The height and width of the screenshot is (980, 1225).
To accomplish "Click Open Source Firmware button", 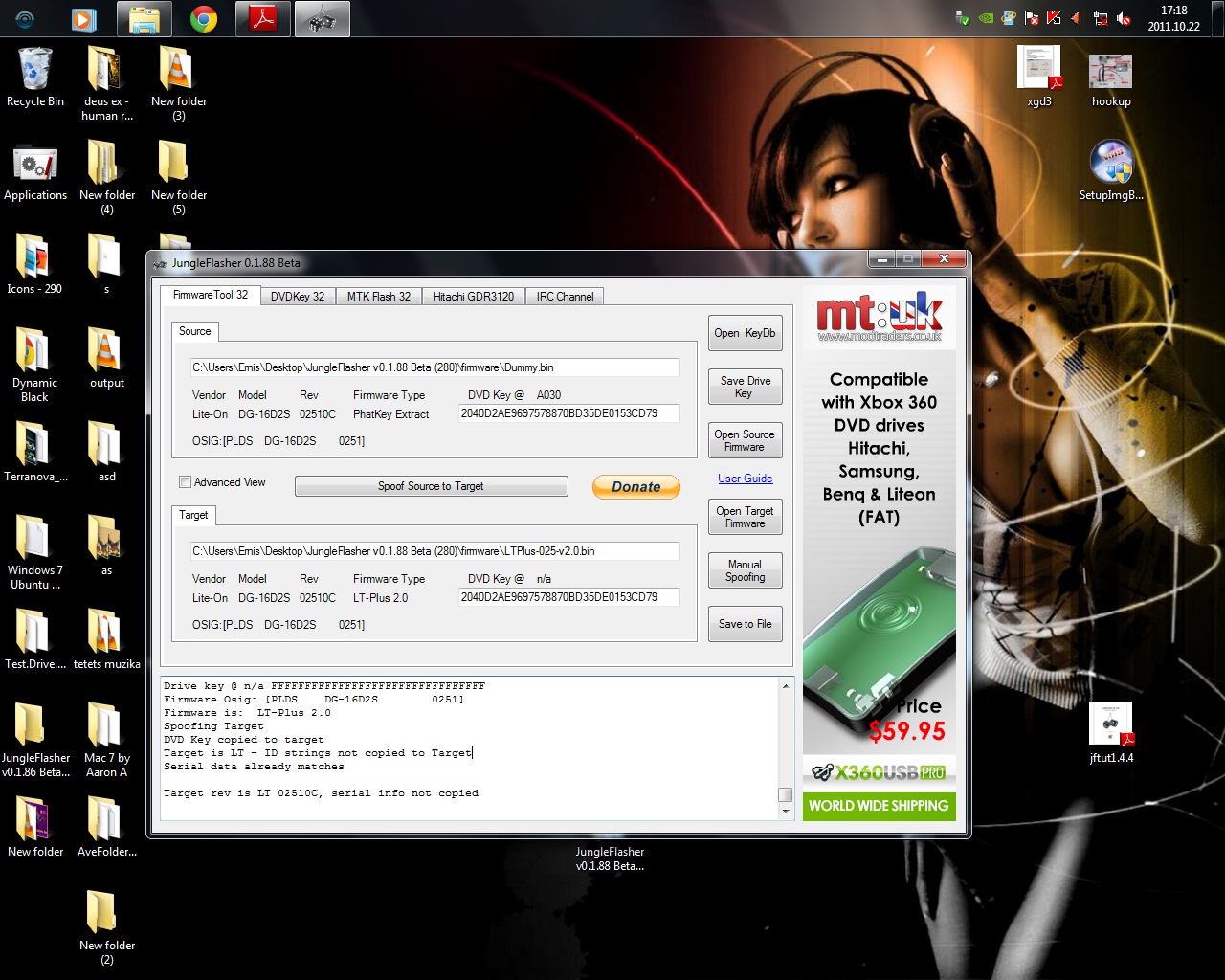I will [745, 440].
